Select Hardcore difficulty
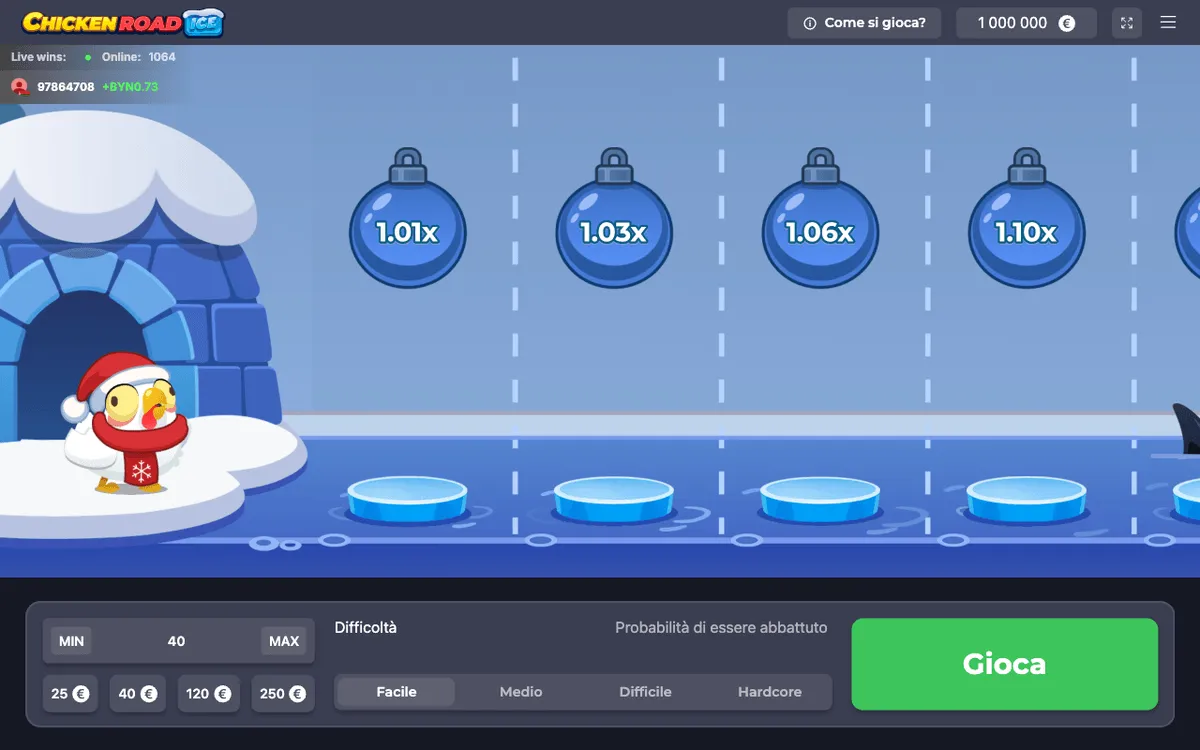This screenshot has height=750, width=1200. (x=770, y=692)
